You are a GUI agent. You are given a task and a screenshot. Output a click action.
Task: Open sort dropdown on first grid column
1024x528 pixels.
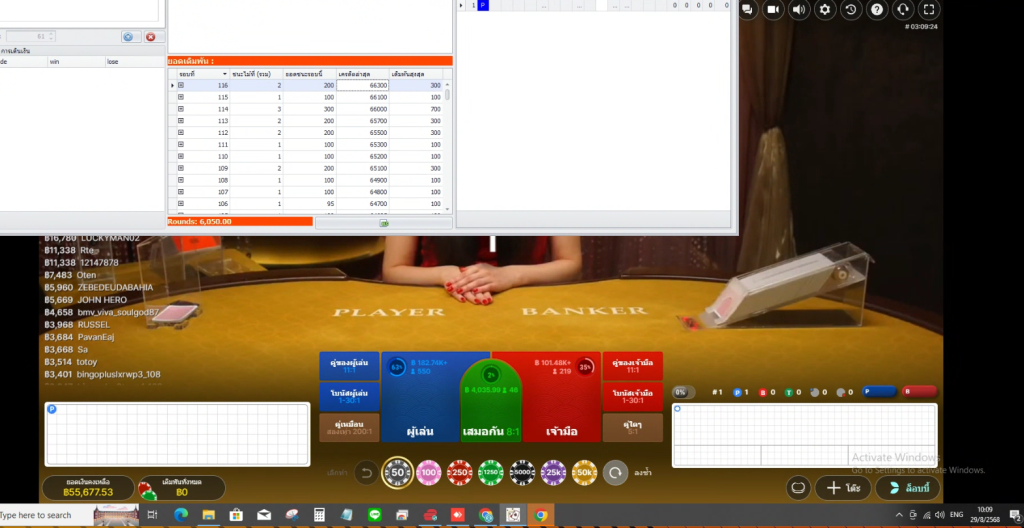point(224,74)
